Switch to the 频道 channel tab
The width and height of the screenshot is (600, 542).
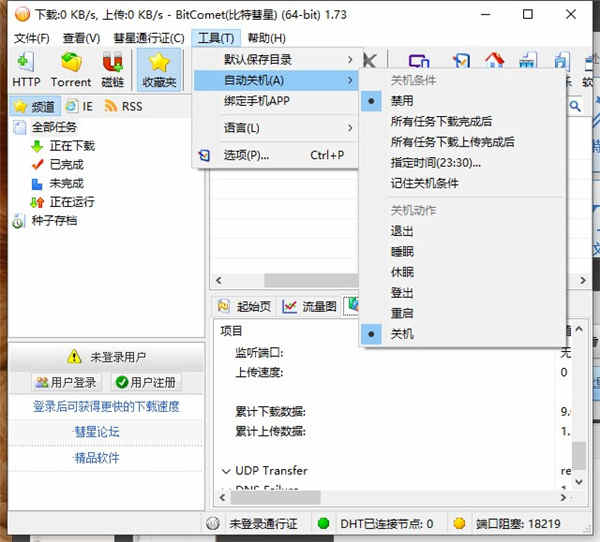click(35, 106)
